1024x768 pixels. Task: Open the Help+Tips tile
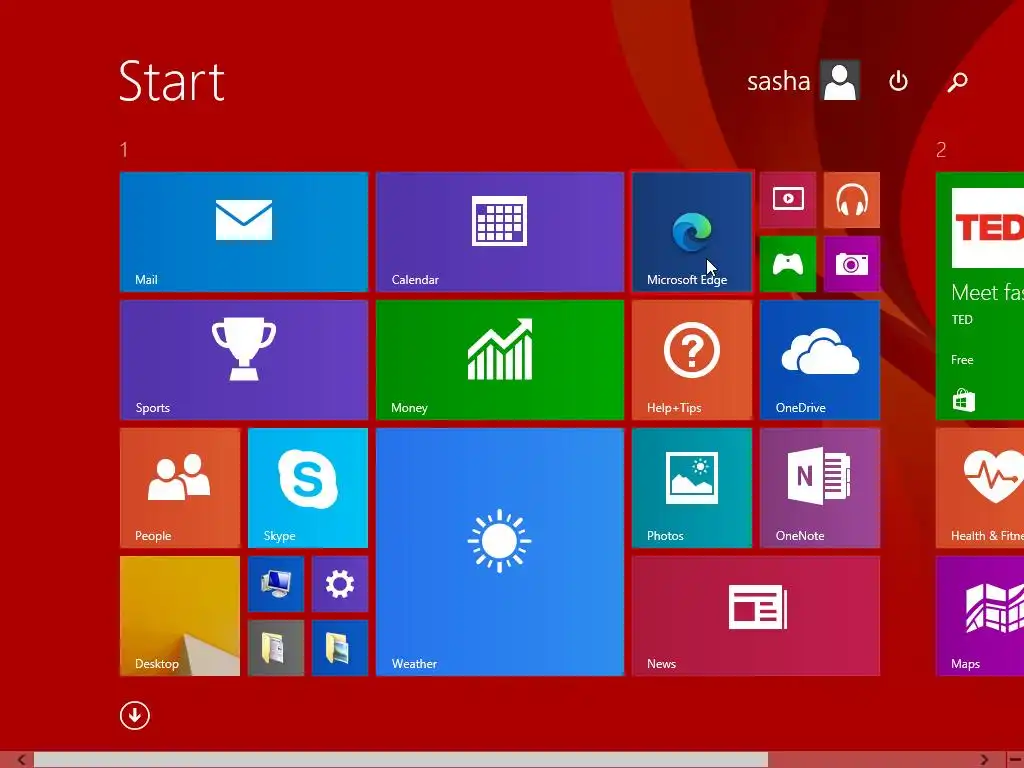coord(692,360)
